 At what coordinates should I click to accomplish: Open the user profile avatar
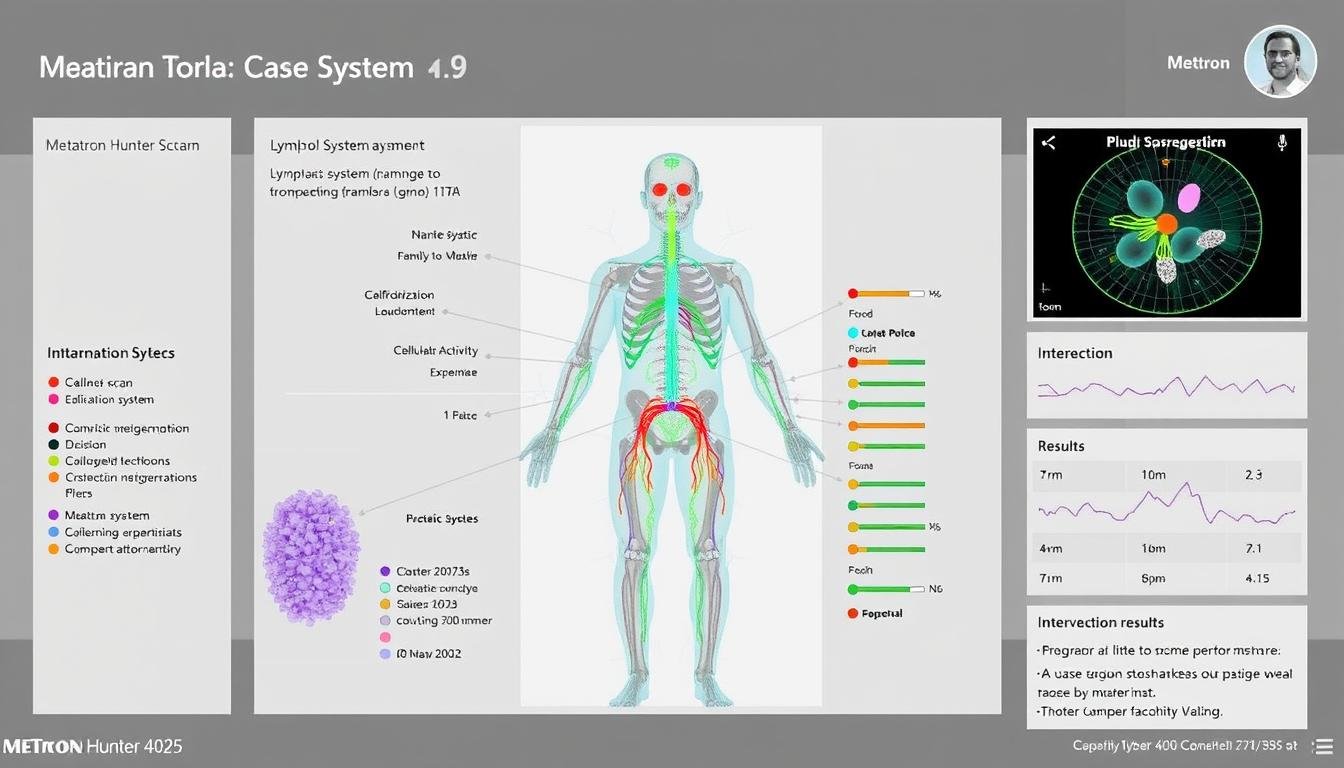click(x=1280, y=62)
